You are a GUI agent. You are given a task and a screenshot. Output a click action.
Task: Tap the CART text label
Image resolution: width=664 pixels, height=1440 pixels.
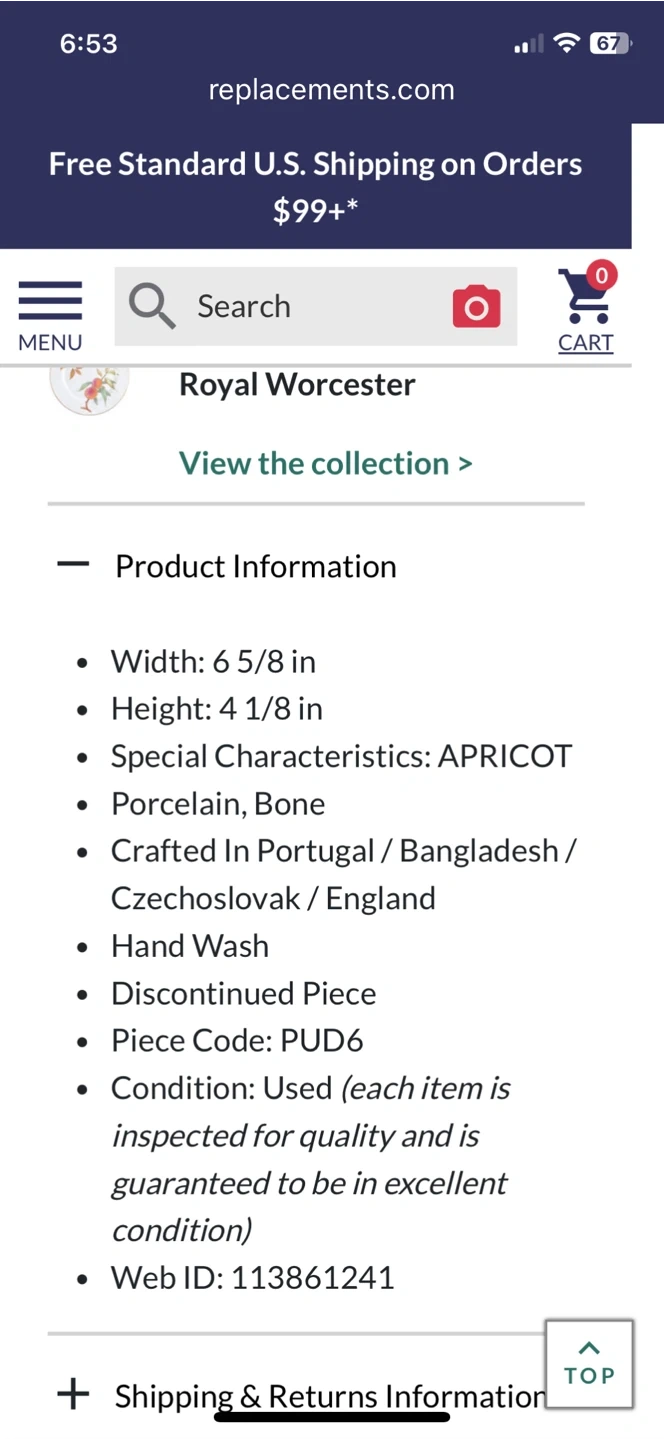(585, 343)
